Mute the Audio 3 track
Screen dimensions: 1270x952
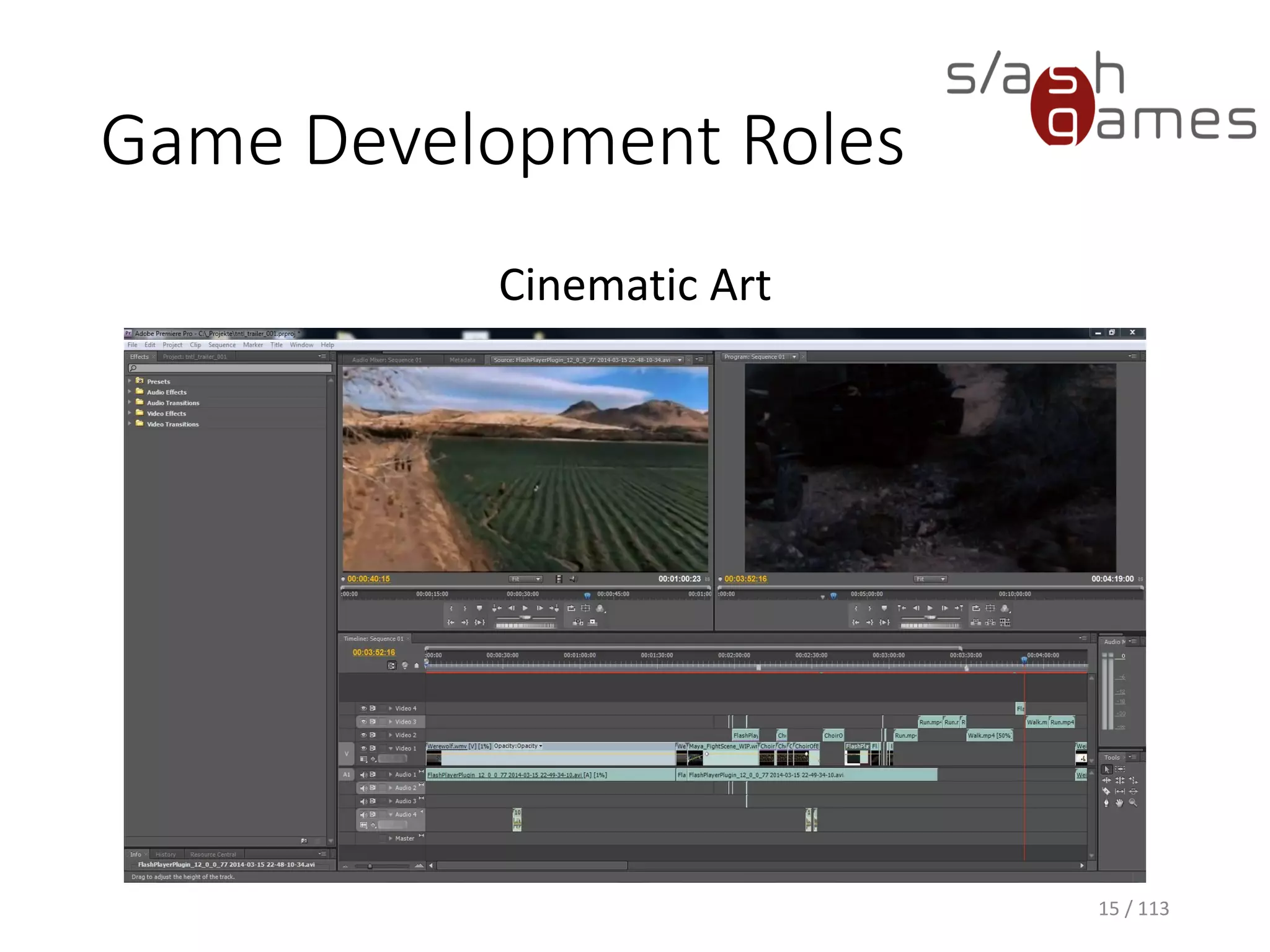(x=363, y=801)
